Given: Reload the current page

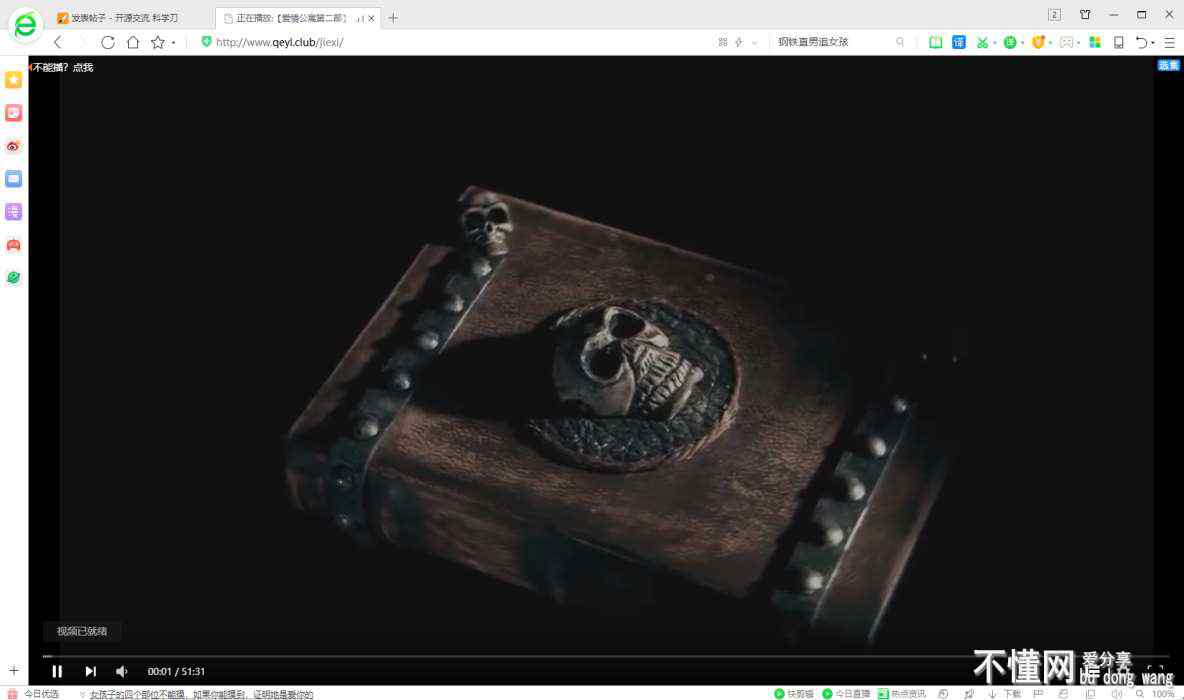Looking at the screenshot, I should click(x=108, y=42).
